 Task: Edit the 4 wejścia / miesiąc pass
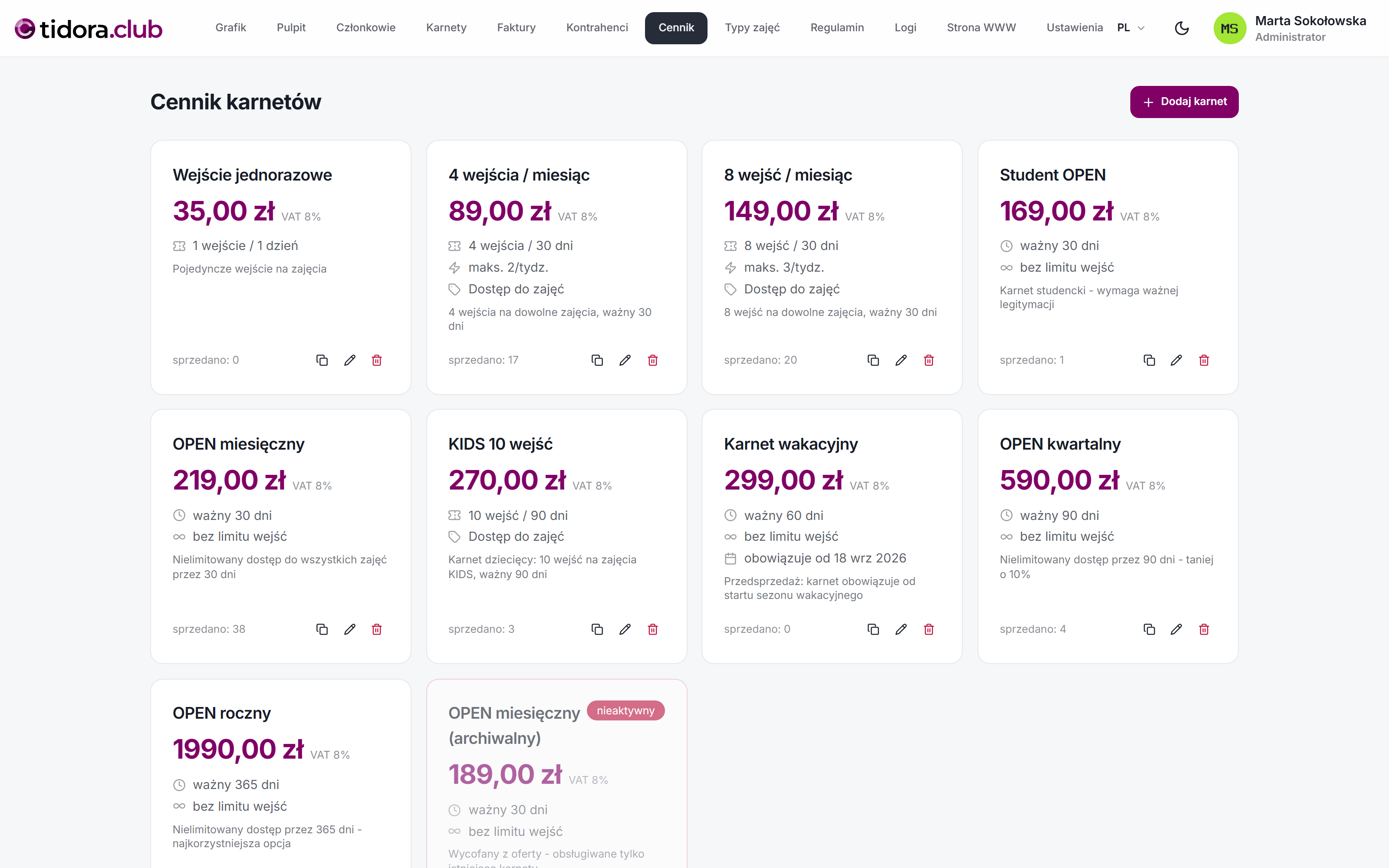tap(625, 360)
